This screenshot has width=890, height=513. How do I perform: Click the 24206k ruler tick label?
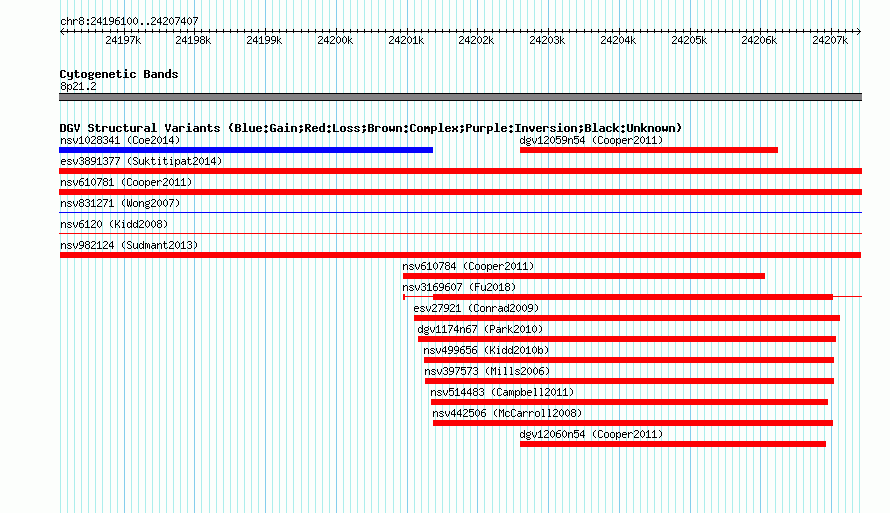coord(759,40)
